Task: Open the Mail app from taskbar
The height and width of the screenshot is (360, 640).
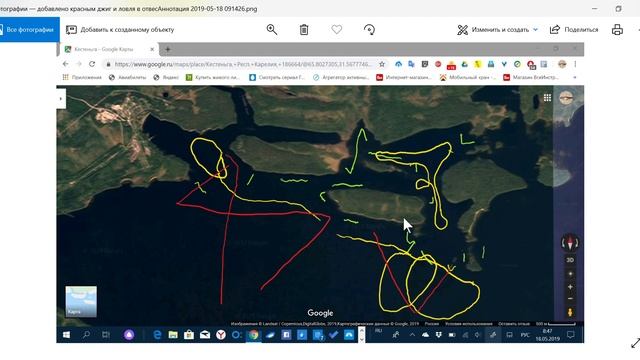Action: pyautogui.click(x=205, y=335)
